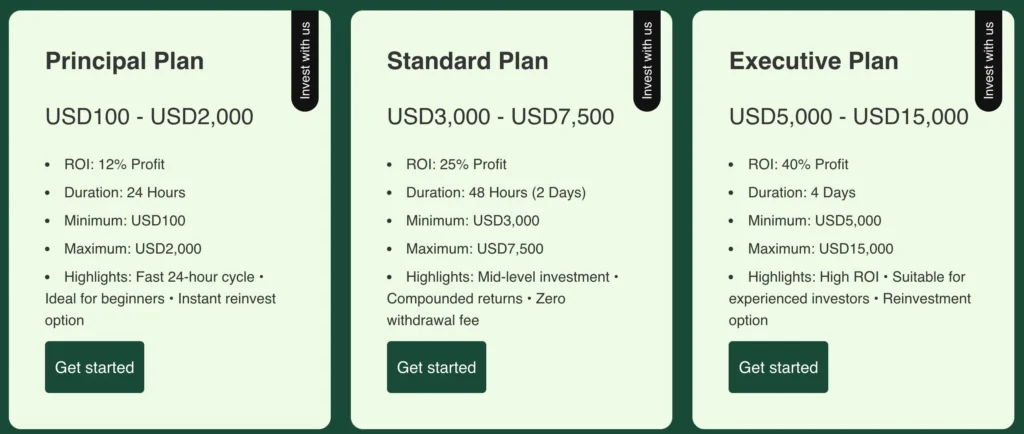
Task: Click 'ROI: 40% Profit' on Executive Plan
Action: click(x=798, y=164)
